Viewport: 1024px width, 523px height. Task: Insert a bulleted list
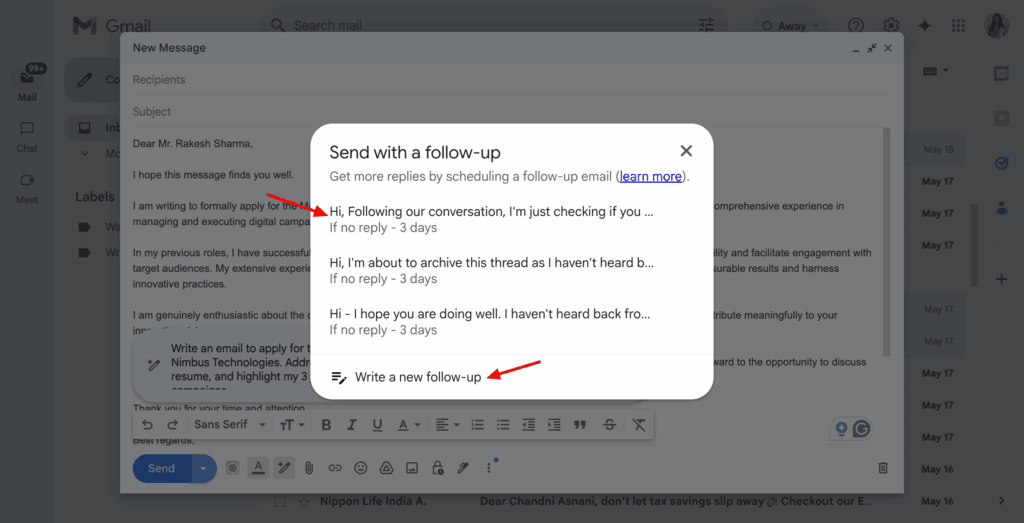503,425
